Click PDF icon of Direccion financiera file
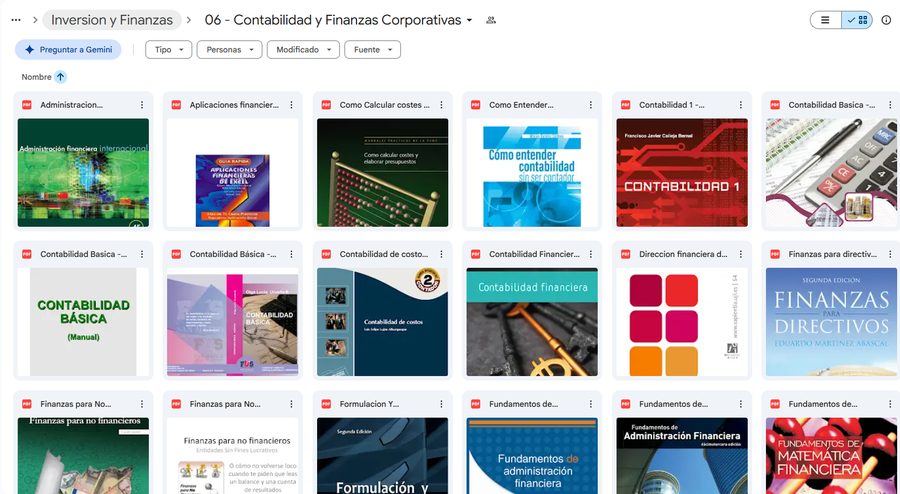Screen dimensions: 900x494 click(625, 254)
